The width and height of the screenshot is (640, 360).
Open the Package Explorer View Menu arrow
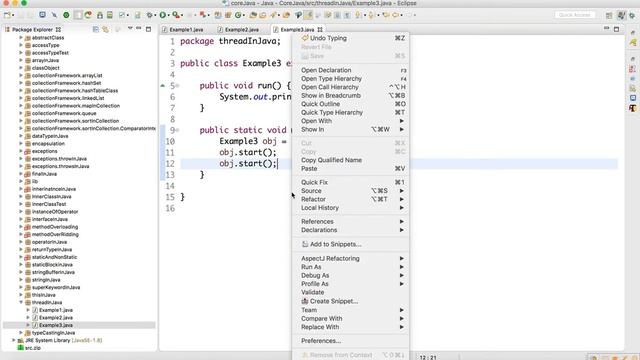click(x=130, y=29)
